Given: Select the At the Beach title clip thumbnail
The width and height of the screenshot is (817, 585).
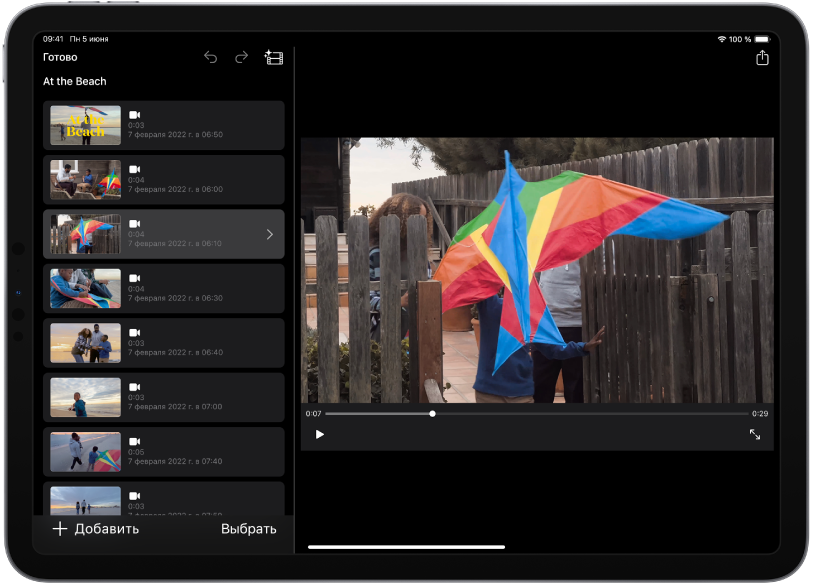Looking at the screenshot, I should [x=85, y=126].
